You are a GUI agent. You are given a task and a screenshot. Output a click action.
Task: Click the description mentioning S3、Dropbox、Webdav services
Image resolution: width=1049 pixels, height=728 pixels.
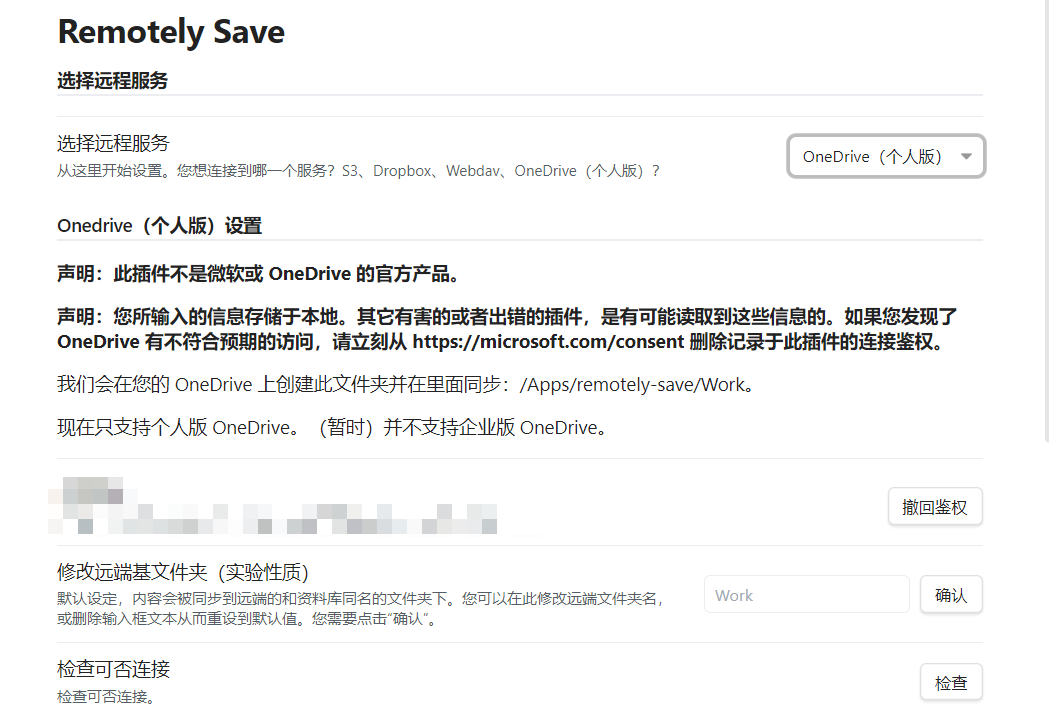point(357,170)
